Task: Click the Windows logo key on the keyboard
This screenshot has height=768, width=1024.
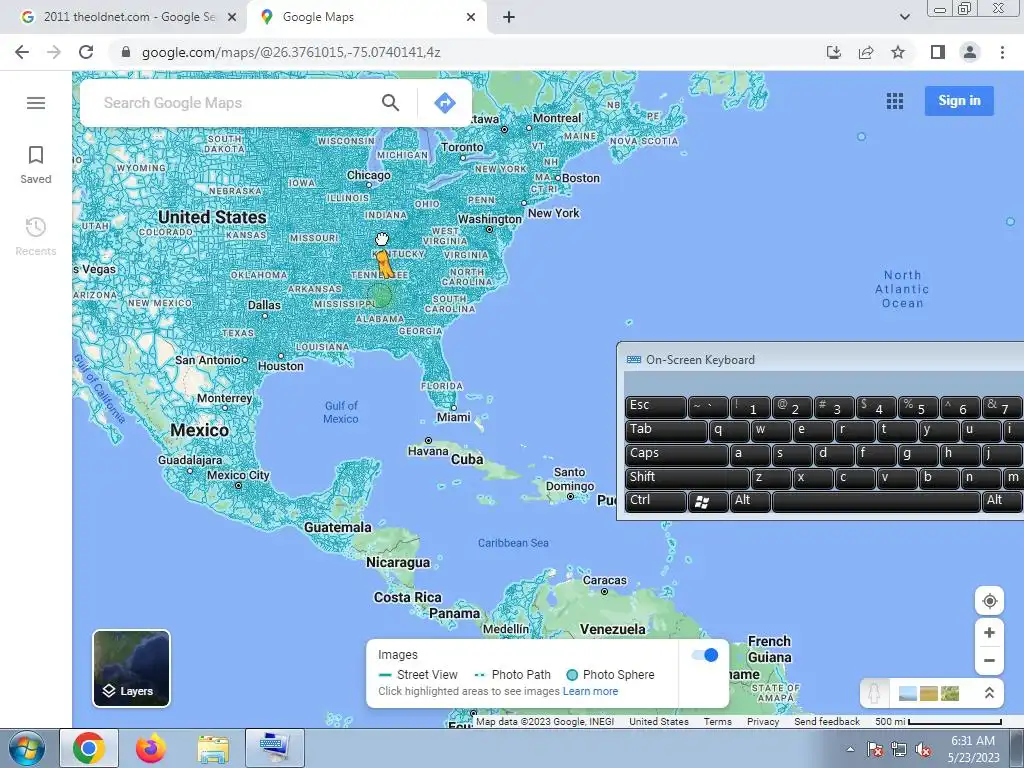Action: 708,502
